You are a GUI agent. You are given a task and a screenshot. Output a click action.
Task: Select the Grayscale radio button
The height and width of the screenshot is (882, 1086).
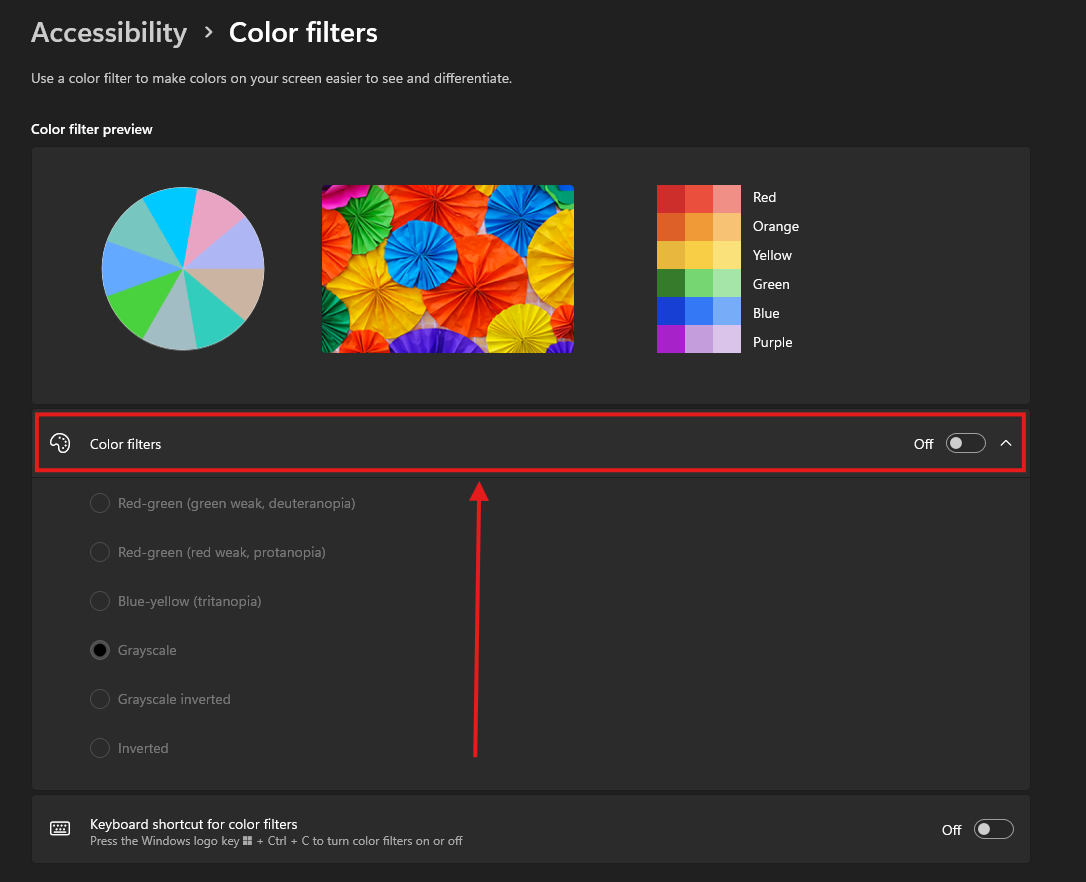100,650
